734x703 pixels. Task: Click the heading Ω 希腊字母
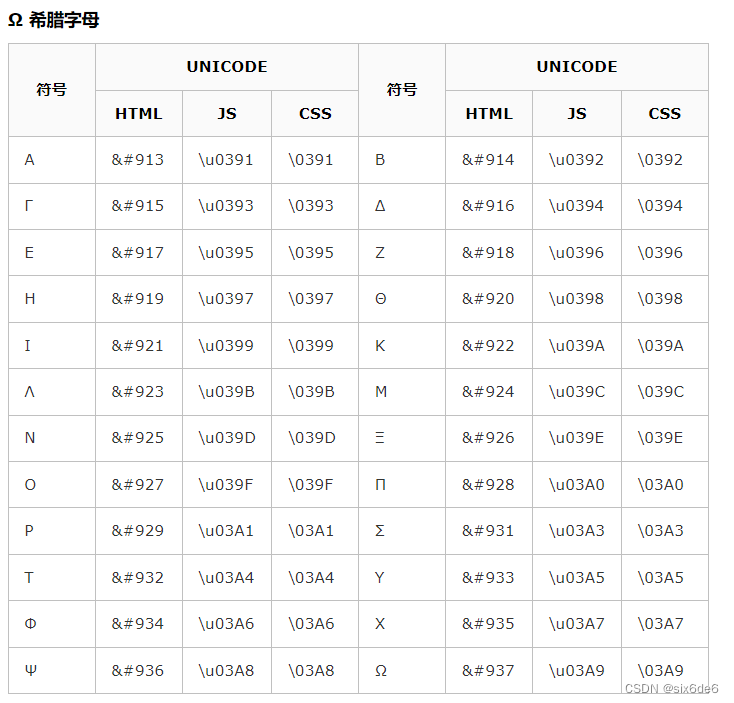tap(54, 20)
